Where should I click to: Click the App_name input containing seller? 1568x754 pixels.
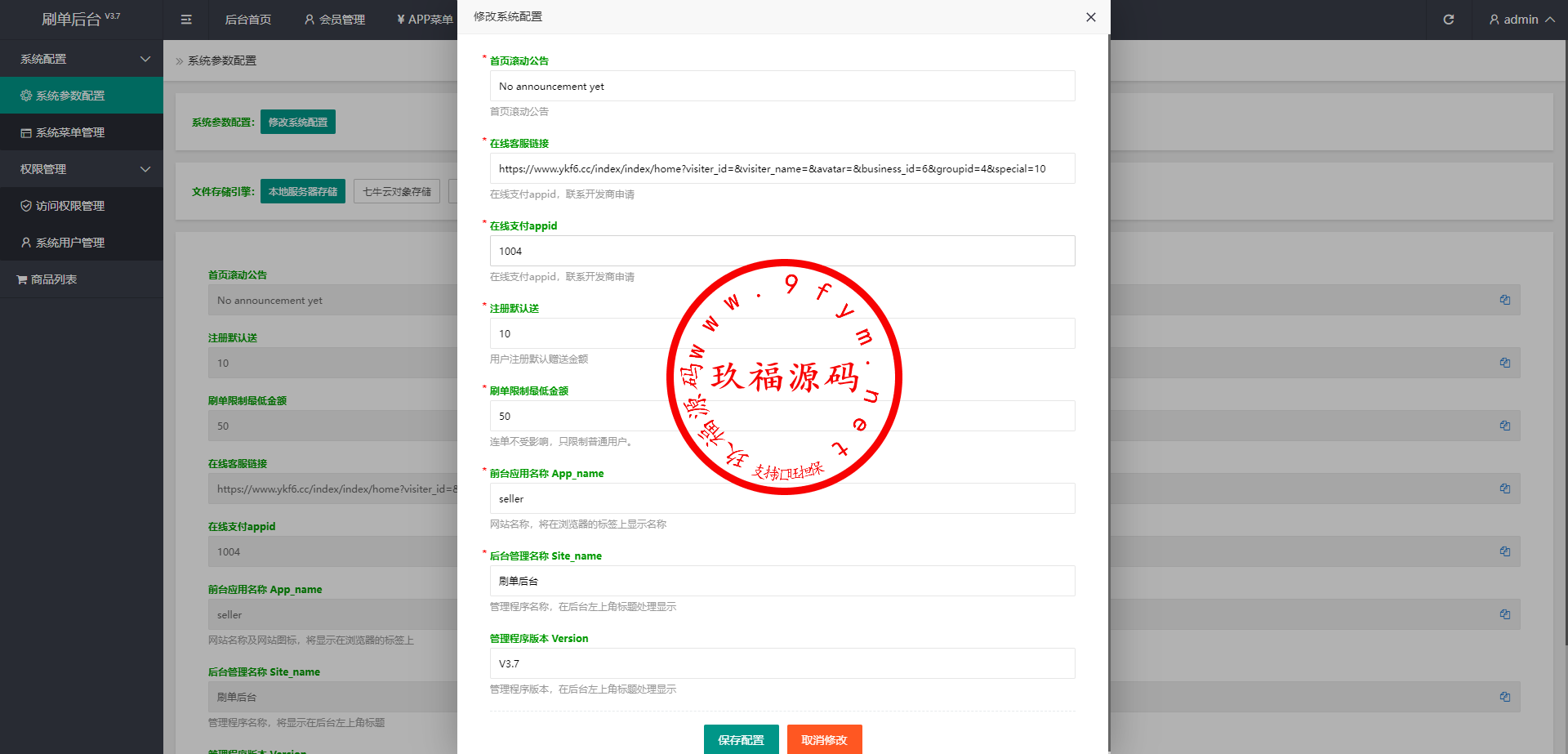[x=782, y=498]
